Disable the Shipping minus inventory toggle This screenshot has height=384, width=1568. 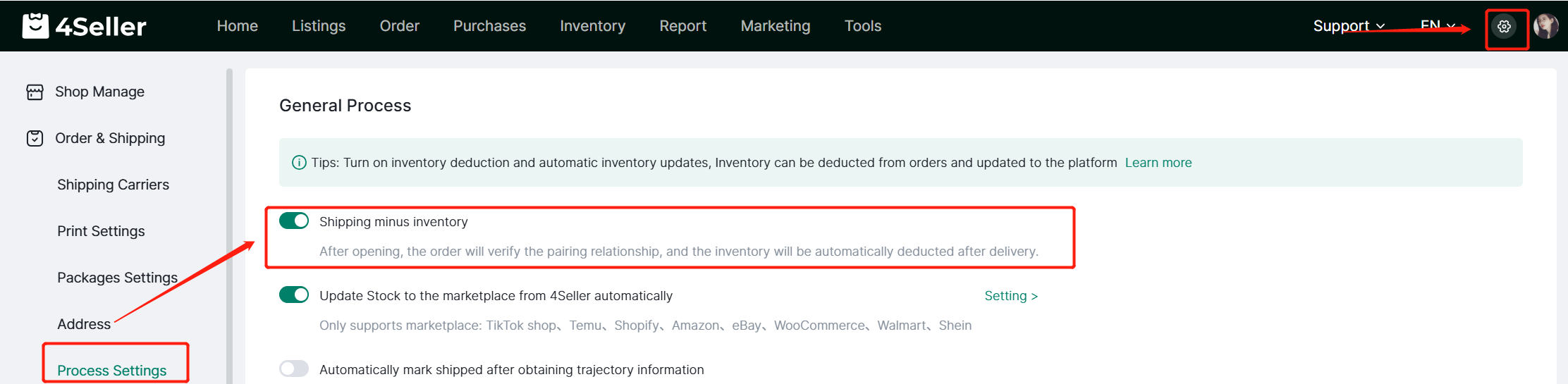tap(294, 221)
